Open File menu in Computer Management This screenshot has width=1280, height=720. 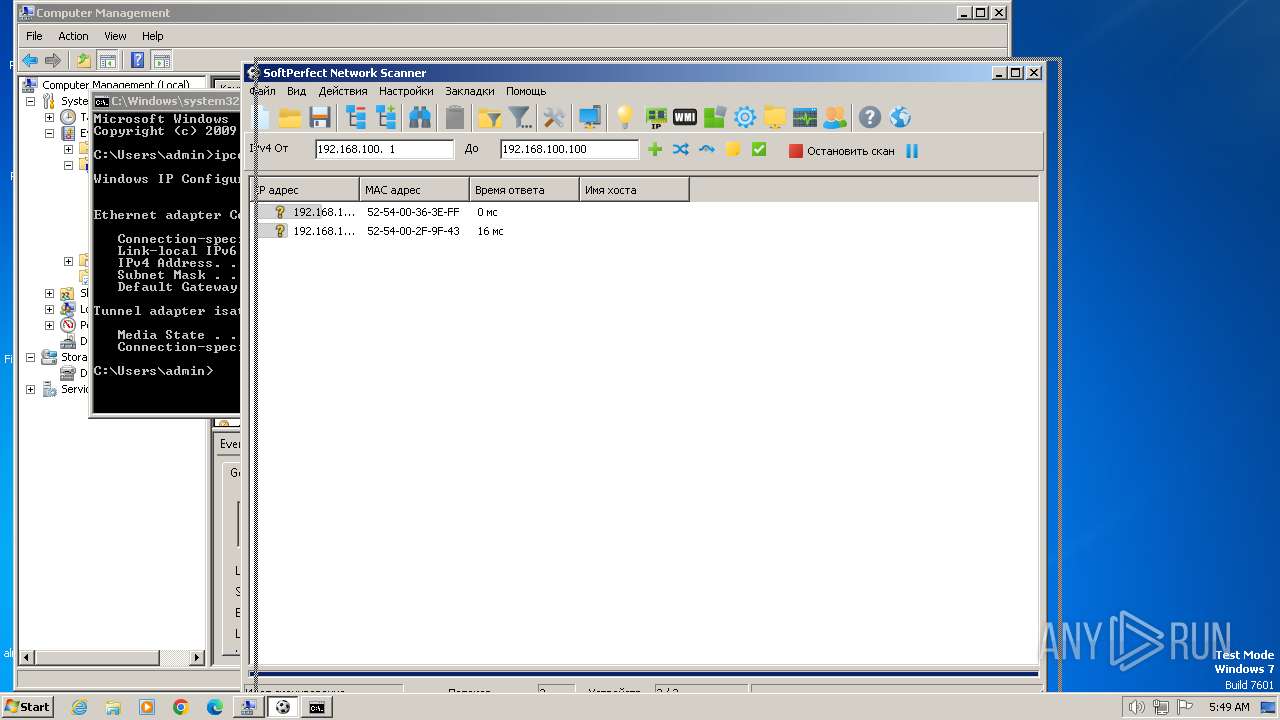point(34,36)
